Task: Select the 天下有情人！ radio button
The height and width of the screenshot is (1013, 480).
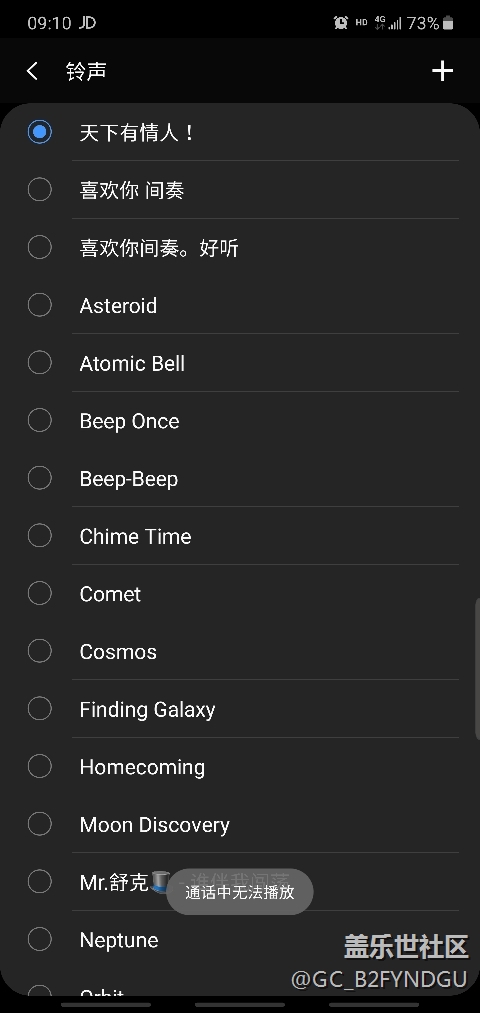Action: point(39,132)
